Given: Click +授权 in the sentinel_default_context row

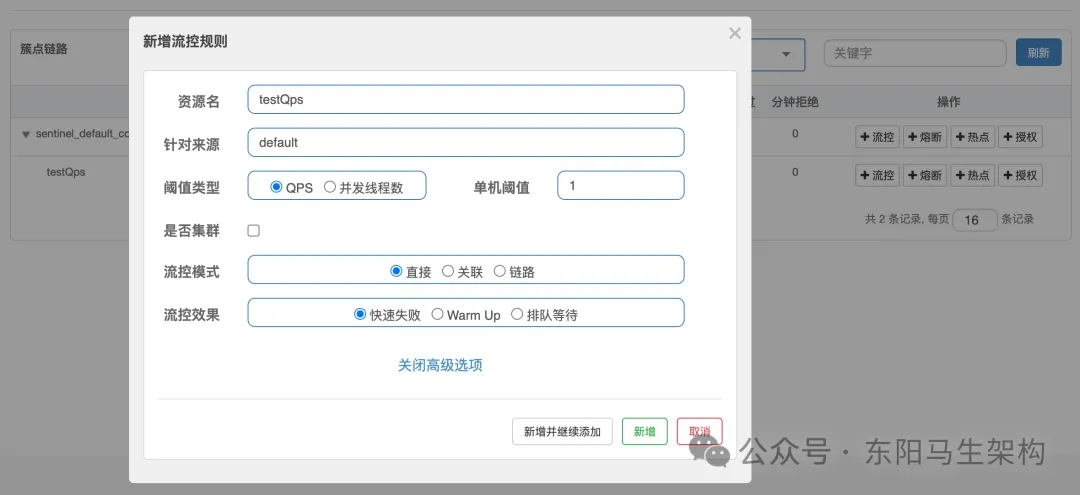Looking at the screenshot, I should click(x=1020, y=137).
